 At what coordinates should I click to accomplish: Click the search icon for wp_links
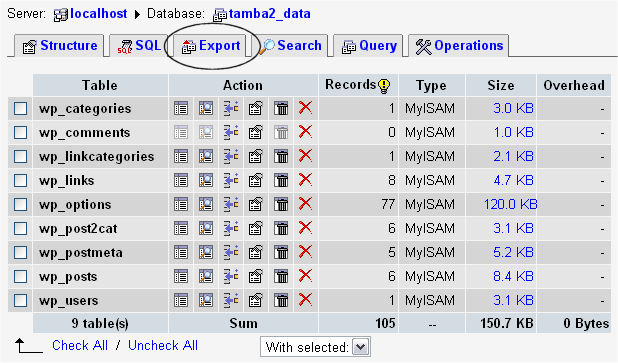pyautogui.click(x=206, y=181)
